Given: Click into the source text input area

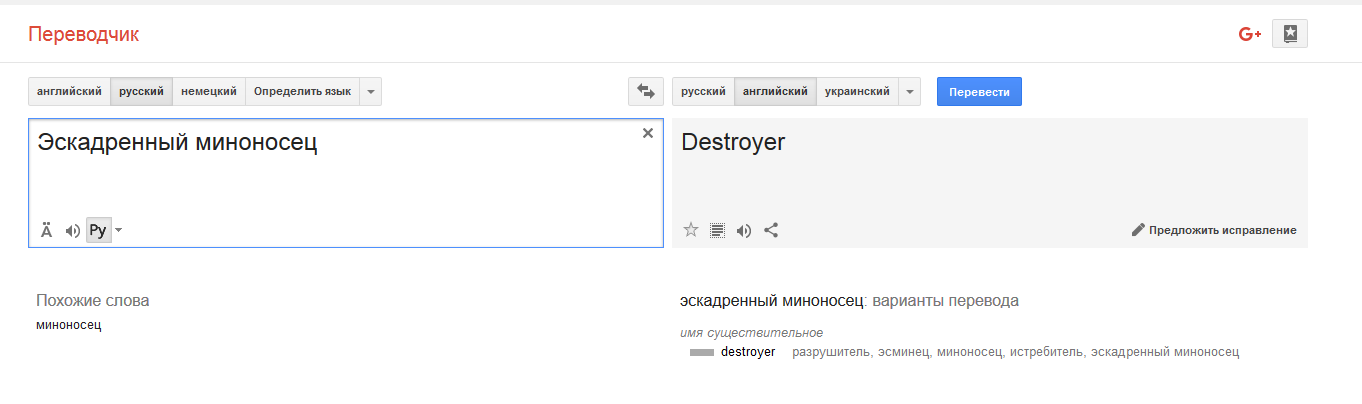Looking at the screenshot, I should coord(345,183).
